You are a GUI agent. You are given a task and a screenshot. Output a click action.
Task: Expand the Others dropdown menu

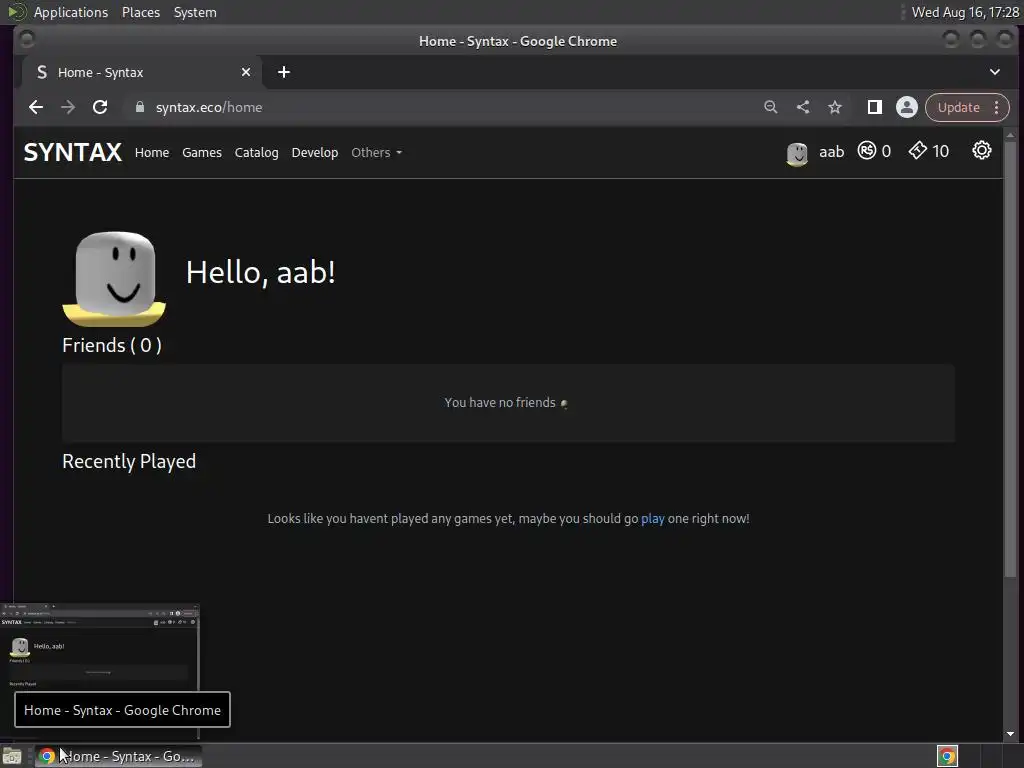[377, 152]
